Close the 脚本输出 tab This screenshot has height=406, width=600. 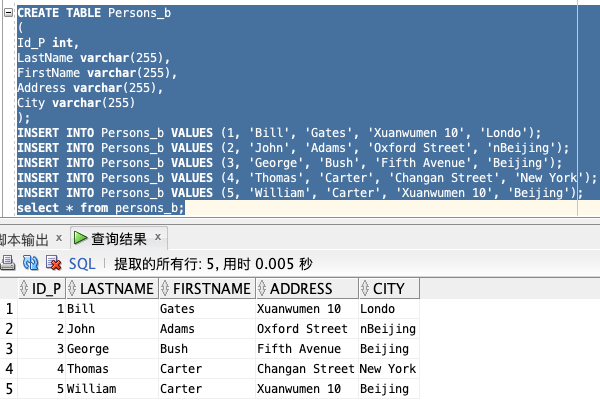59,238
